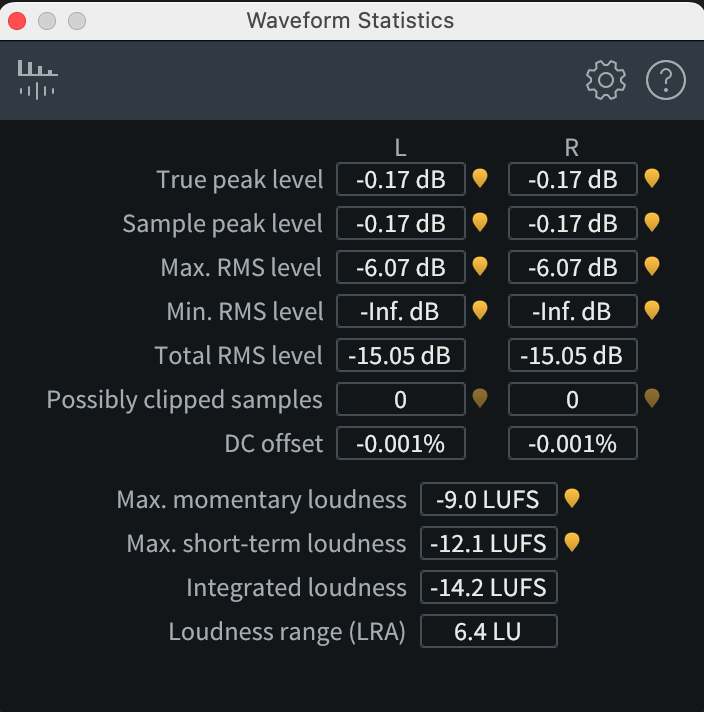Click left Min. RMS level marker pin
704x712 pixels.
(x=480, y=310)
